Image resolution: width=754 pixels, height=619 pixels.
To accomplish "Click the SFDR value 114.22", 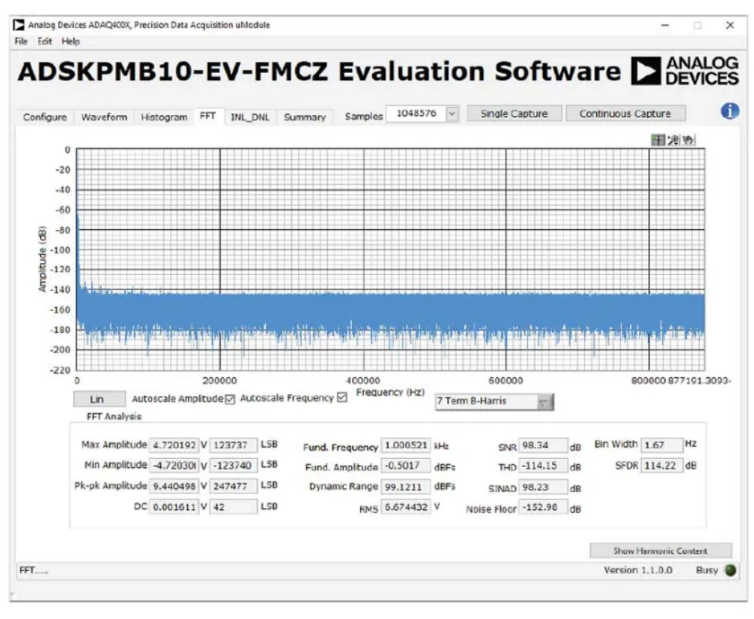I will pyautogui.click(x=662, y=466).
